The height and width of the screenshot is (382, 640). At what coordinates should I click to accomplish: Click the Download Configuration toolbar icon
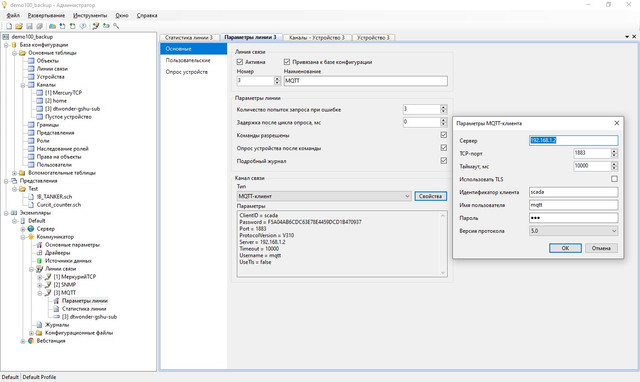pyautogui.click(x=62, y=26)
